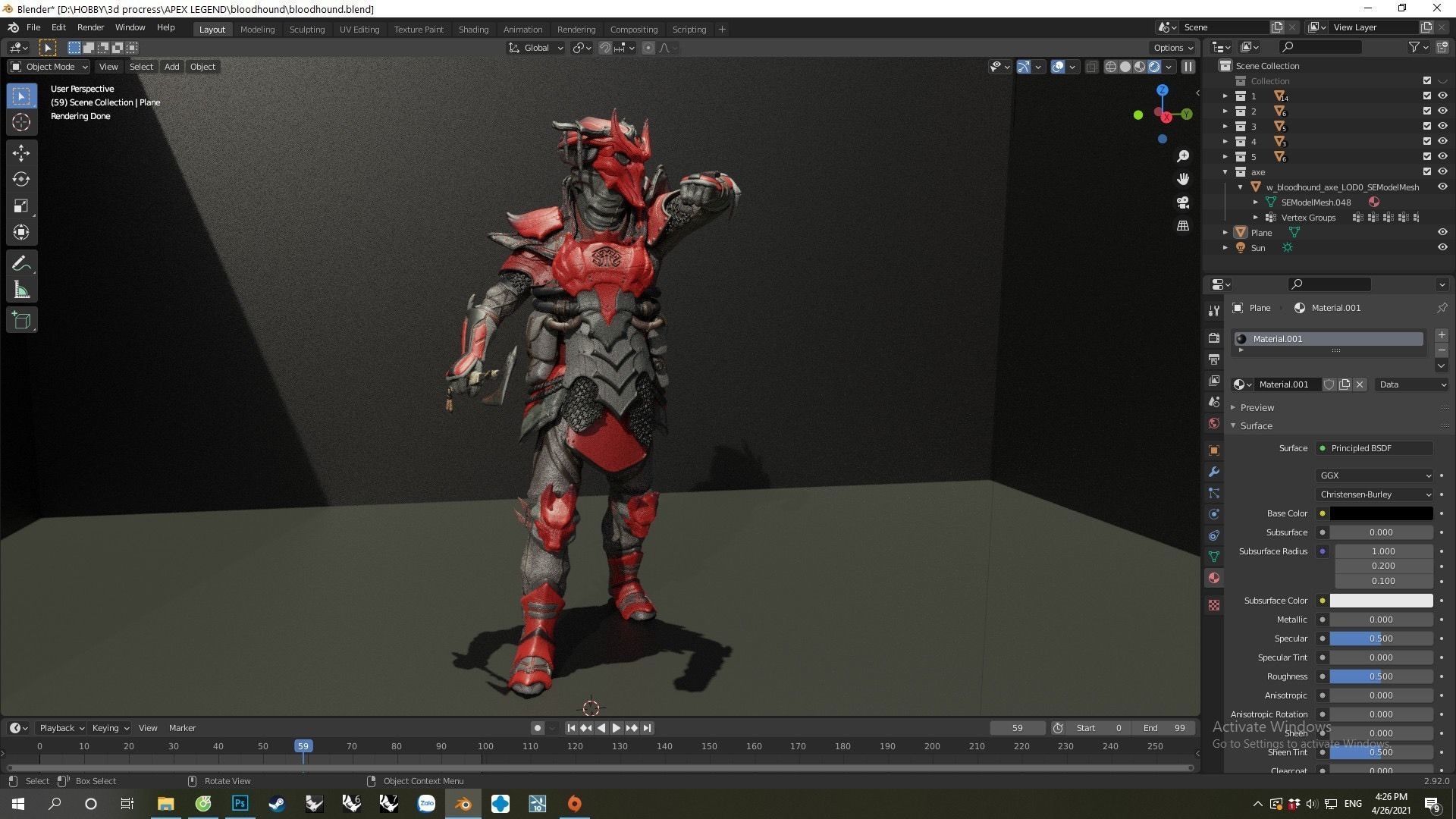The image size is (1456, 819).
Task: Hide collection 3 in viewport
Action: pyautogui.click(x=1442, y=127)
